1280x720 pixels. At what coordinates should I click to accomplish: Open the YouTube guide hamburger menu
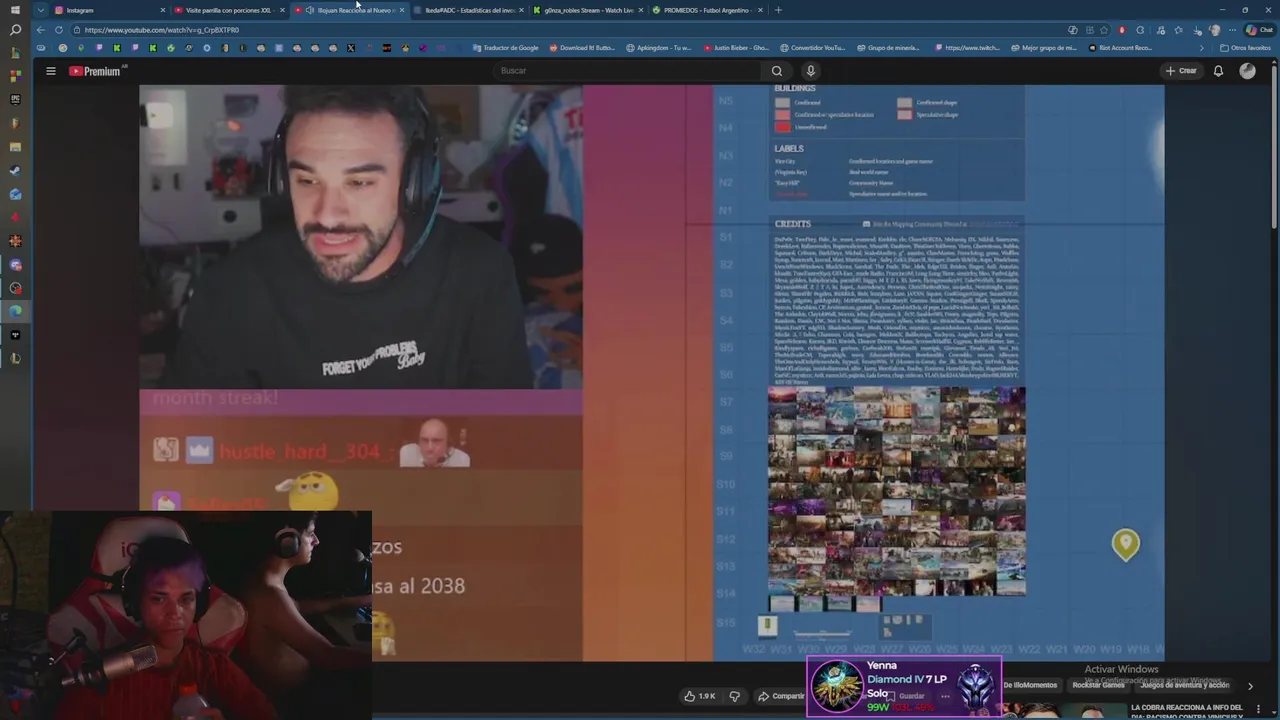point(50,71)
